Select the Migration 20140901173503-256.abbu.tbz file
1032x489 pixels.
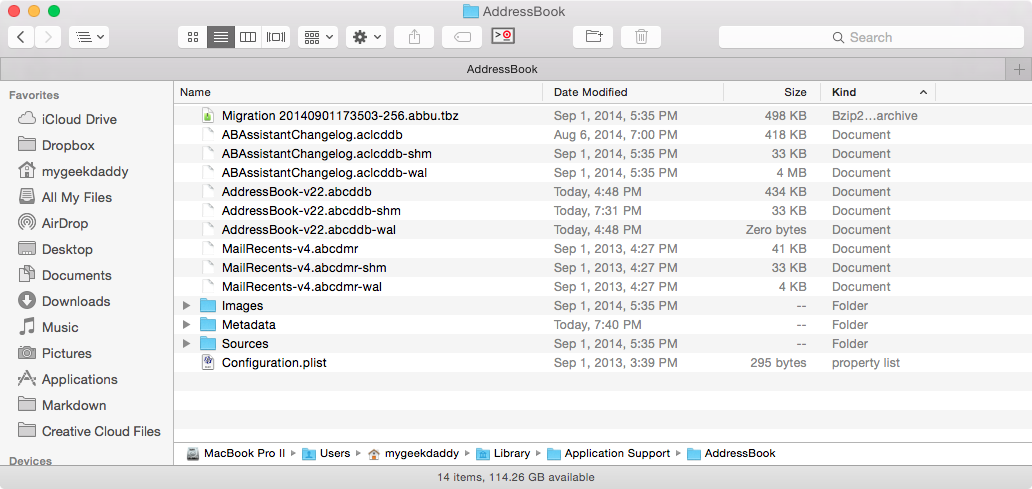click(x=602, y=116)
